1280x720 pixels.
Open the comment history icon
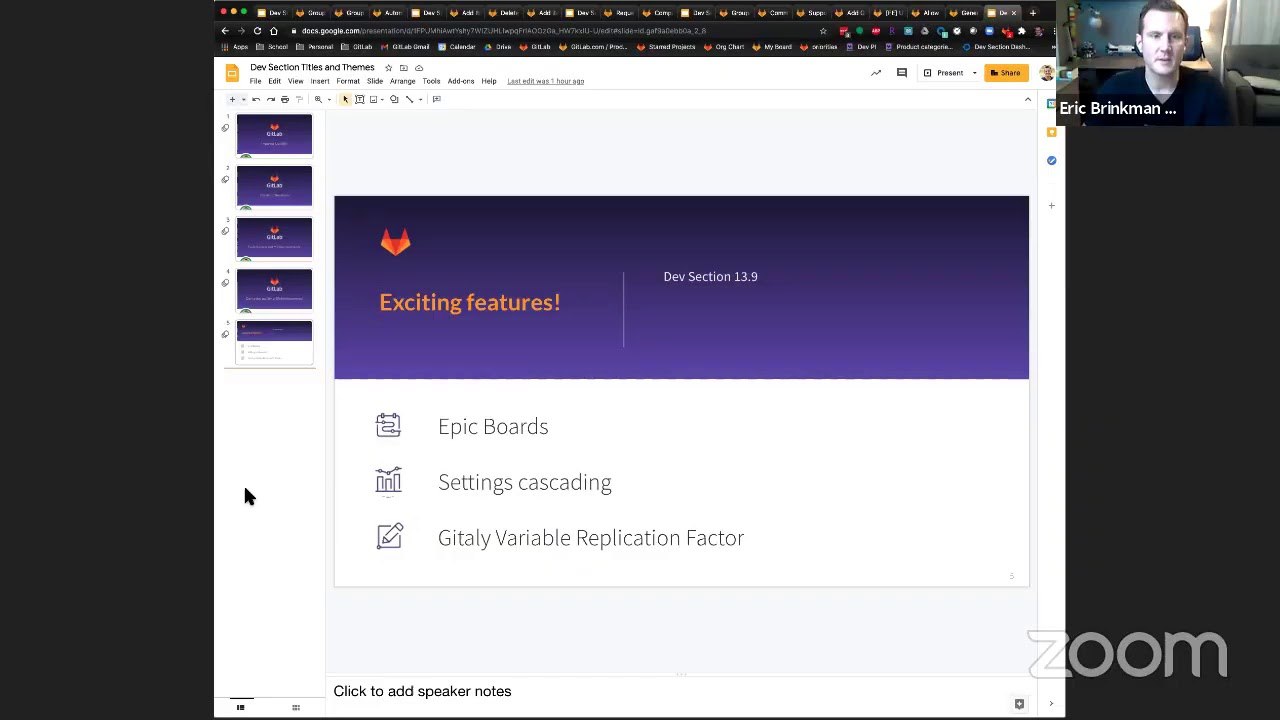coord(902,72)
